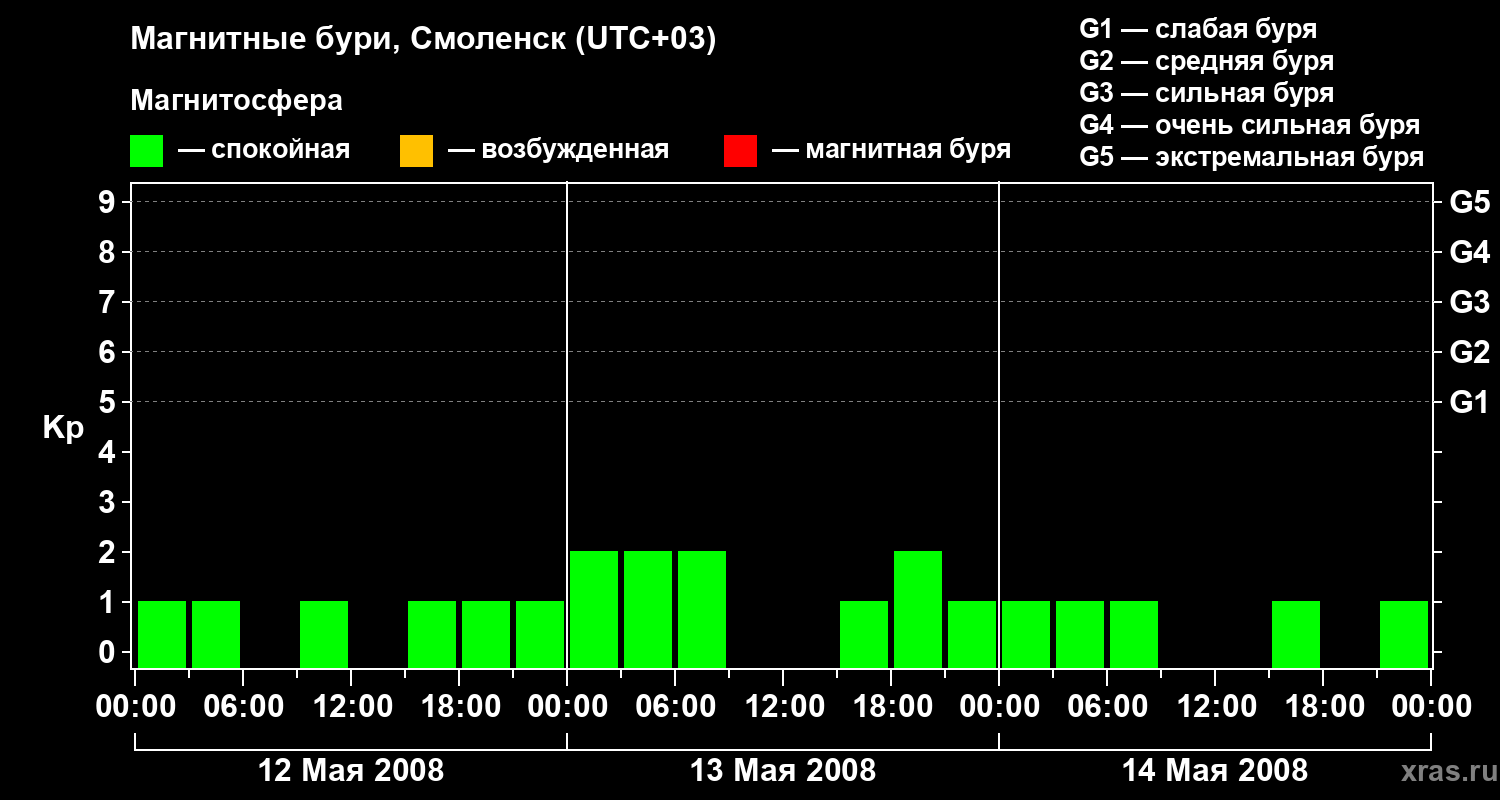Click the orange возбужденная legend swatch
The height and width of the screenshot is (800, 1500).
pos(416,151)
